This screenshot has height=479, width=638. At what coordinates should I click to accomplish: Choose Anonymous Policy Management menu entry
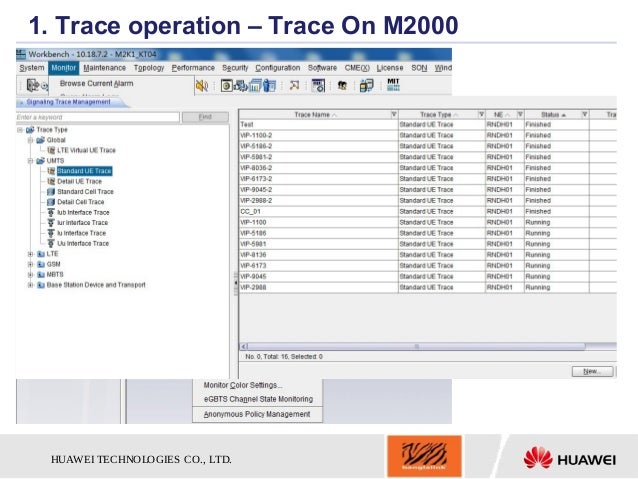pos(257,414)
